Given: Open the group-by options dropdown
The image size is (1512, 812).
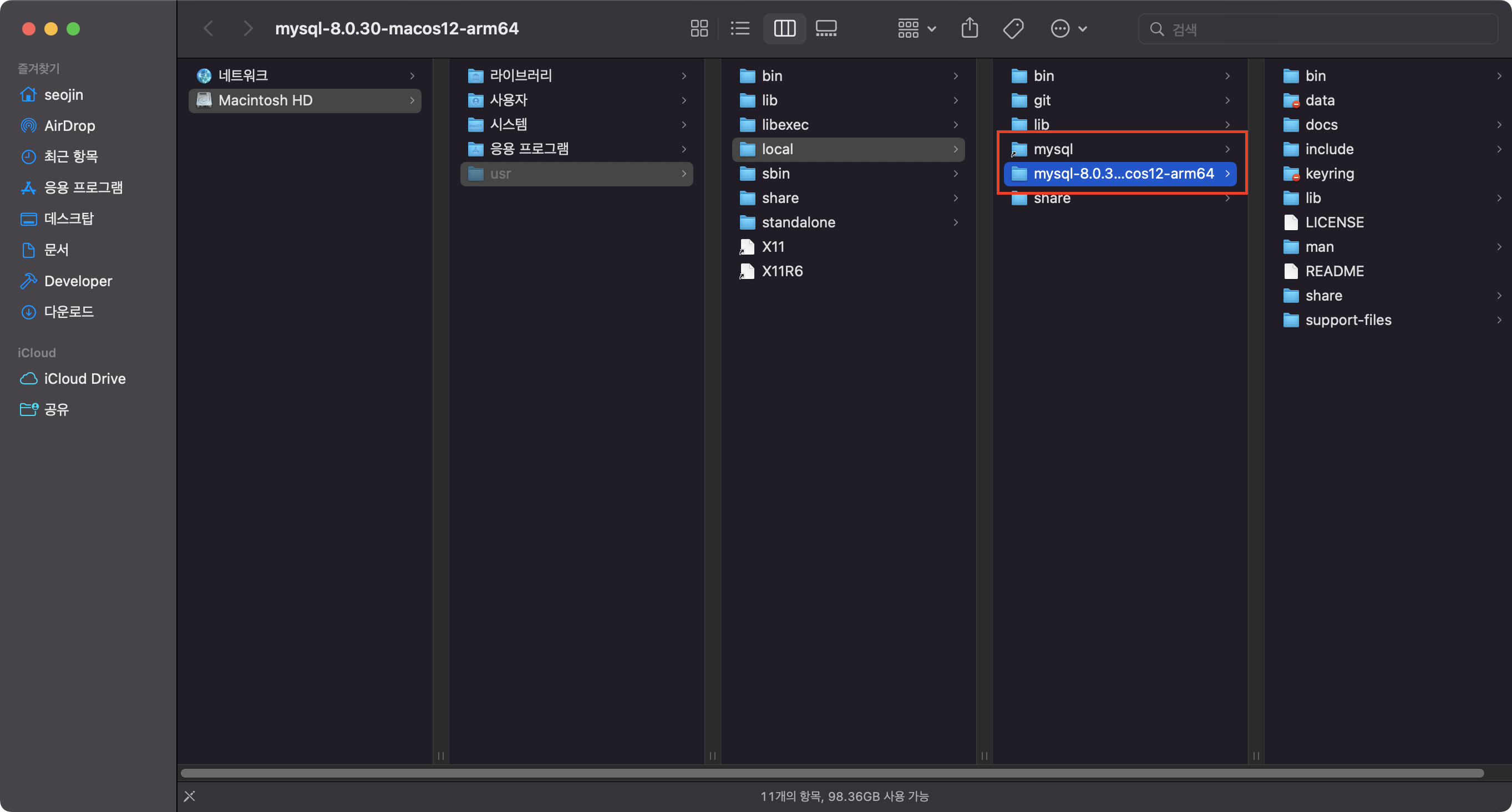Looking at the screenshot, I should [916, 28].
